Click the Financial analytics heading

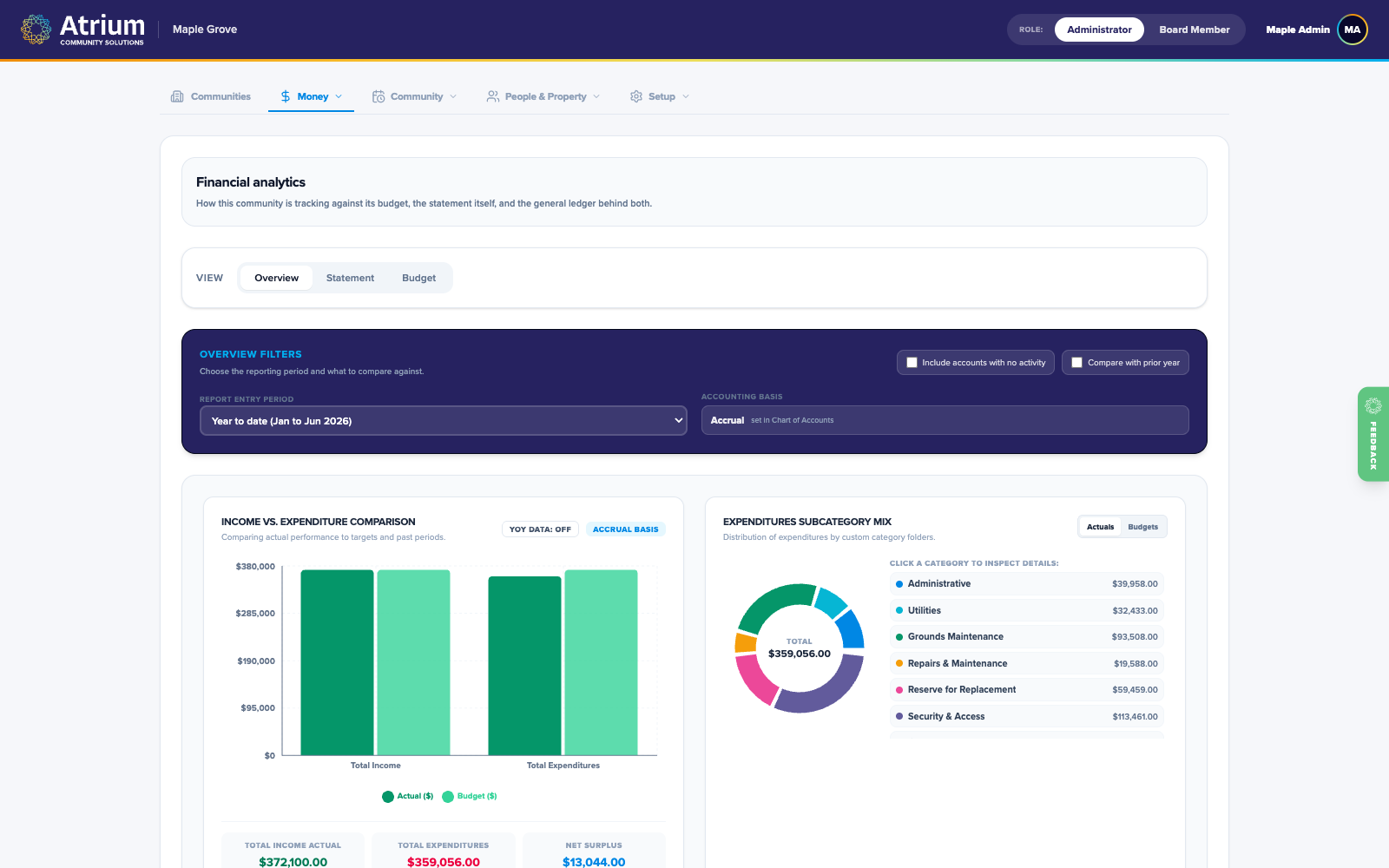pos(251,182)
